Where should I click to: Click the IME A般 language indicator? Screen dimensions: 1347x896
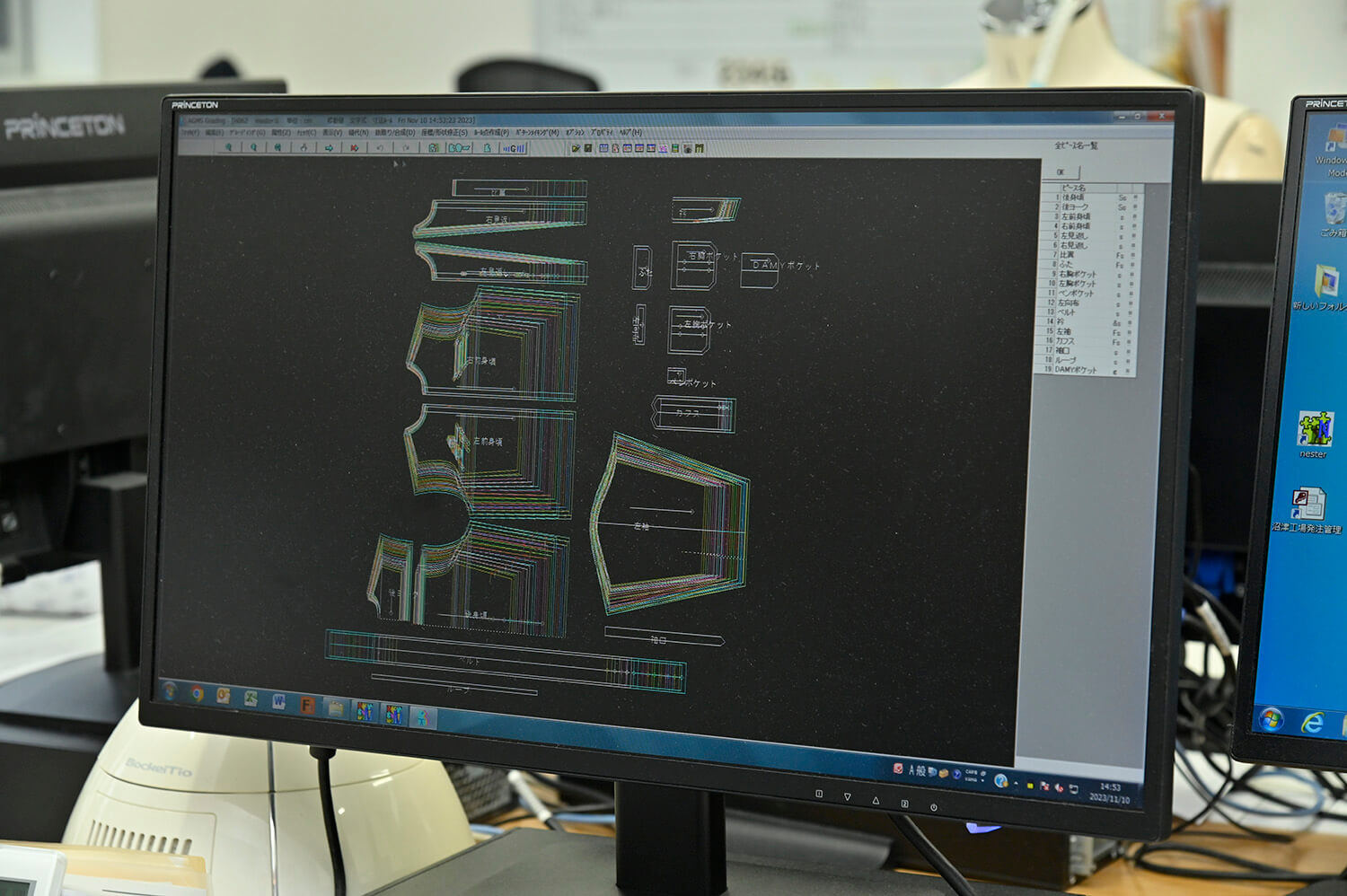[x=916, y=770]
